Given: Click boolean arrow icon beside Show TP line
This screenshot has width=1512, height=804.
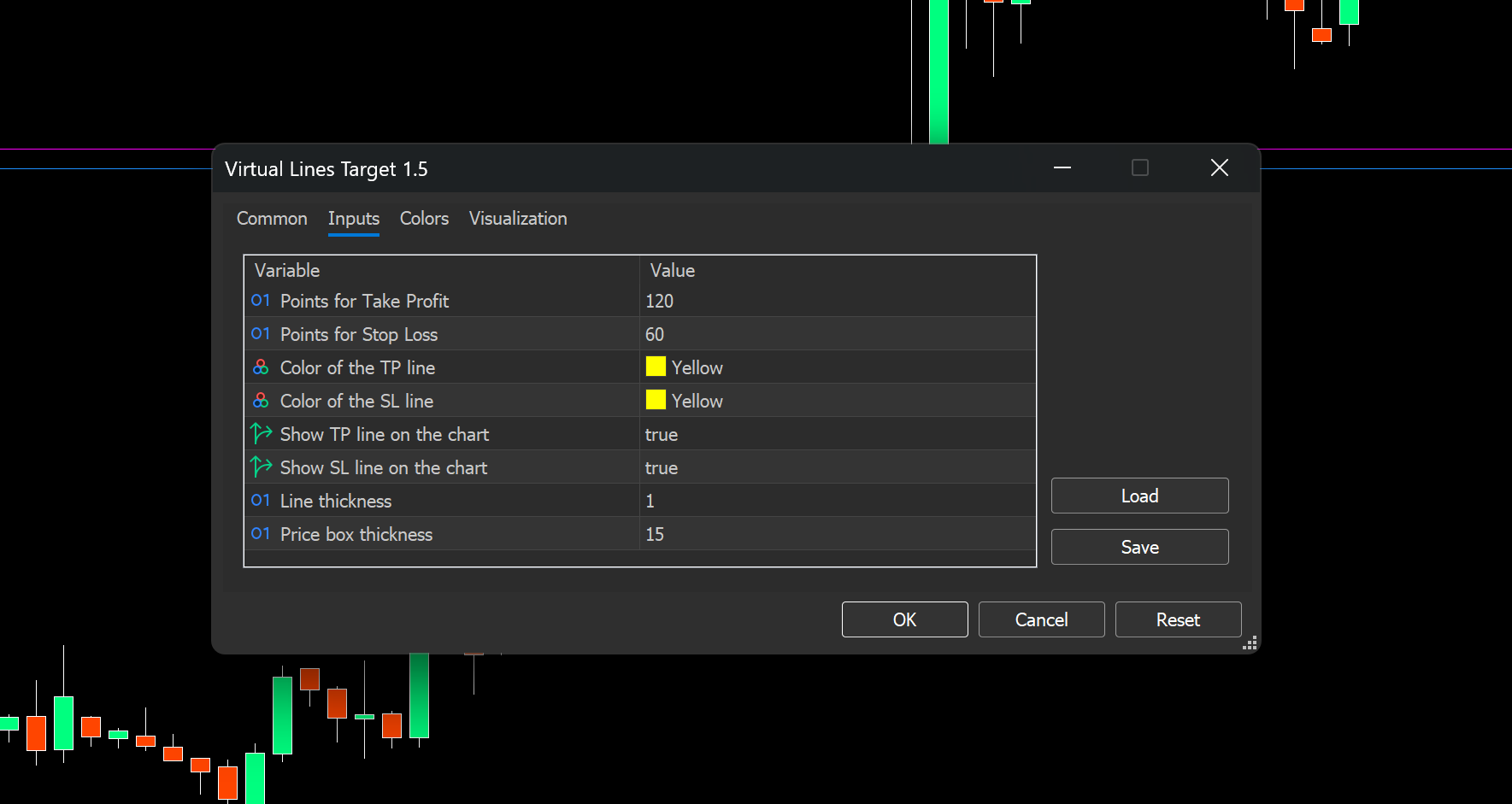Looking at the screenshot, I should pos(261,434).
